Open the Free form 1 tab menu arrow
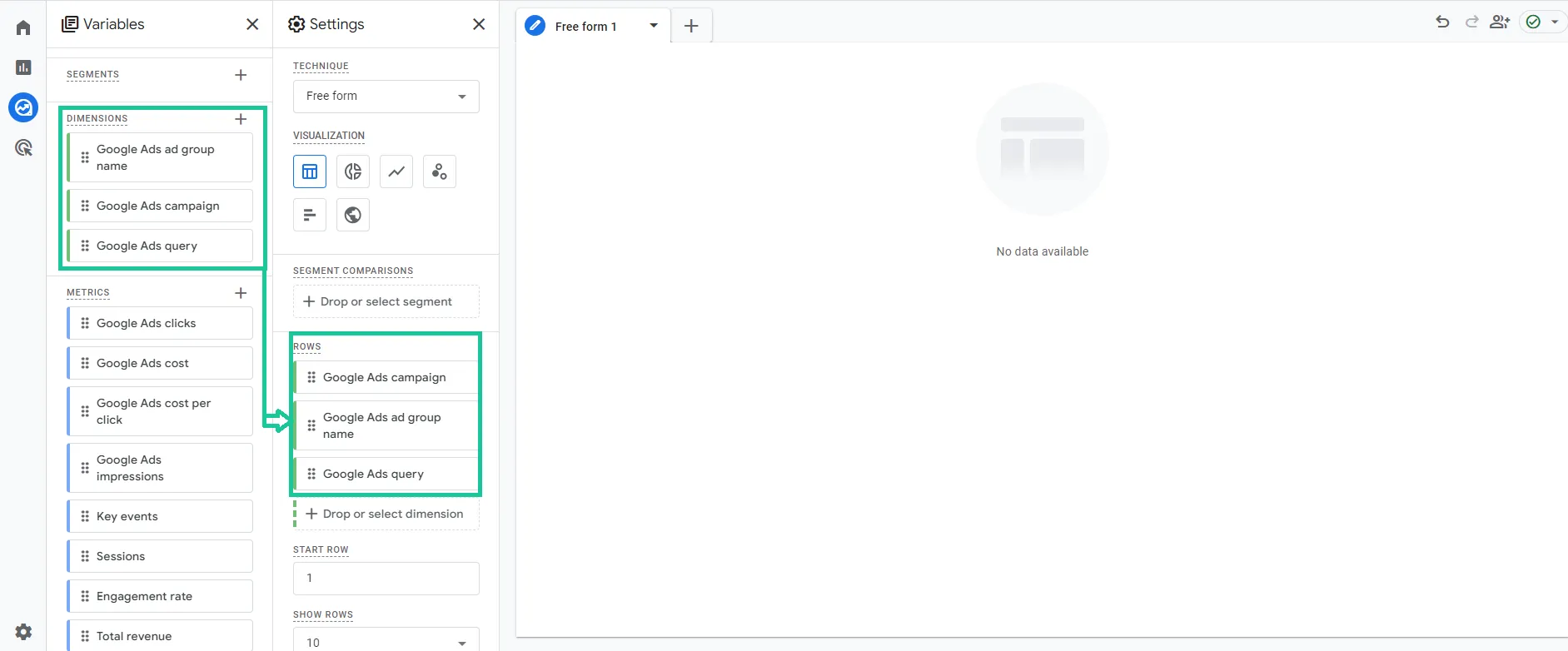 (x=654, y=26)
